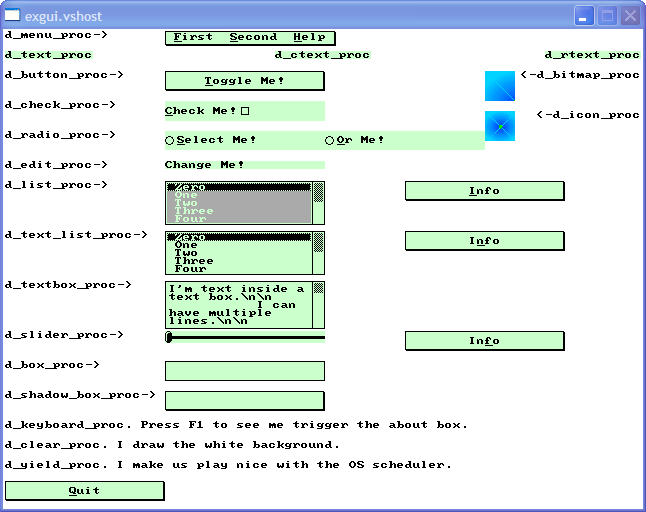
Task: Choose the "Or Me!" radio button
Action: click(330, 141)
